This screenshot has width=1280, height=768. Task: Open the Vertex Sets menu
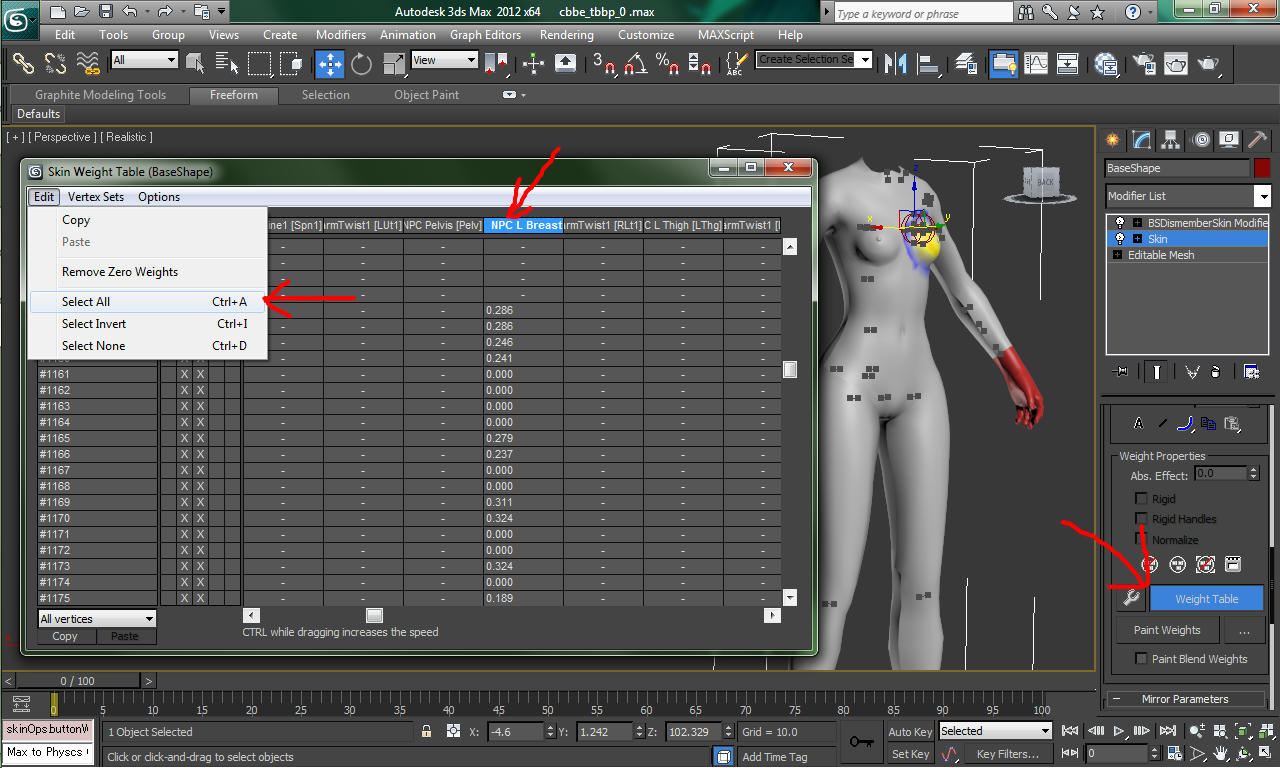pyautogui.click(x=96, y=197)
